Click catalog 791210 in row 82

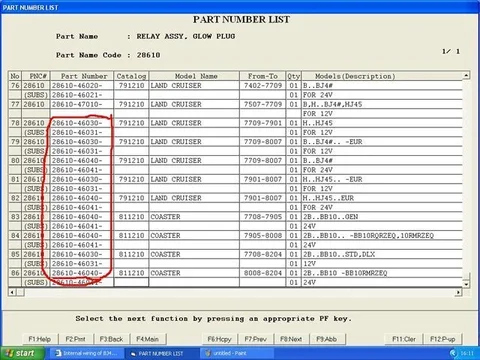(x=131, y=198)
